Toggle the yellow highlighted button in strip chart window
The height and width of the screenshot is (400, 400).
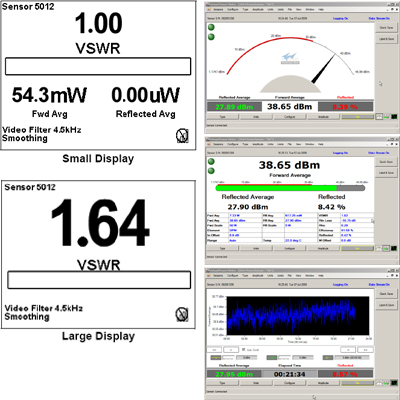[357, 383]
